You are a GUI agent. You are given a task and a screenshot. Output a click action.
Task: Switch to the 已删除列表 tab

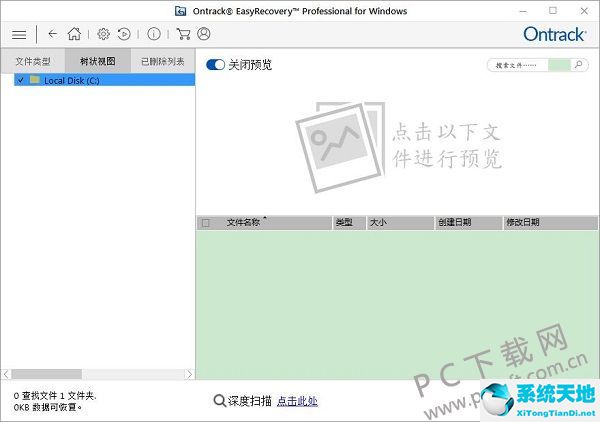pos(163,61)
